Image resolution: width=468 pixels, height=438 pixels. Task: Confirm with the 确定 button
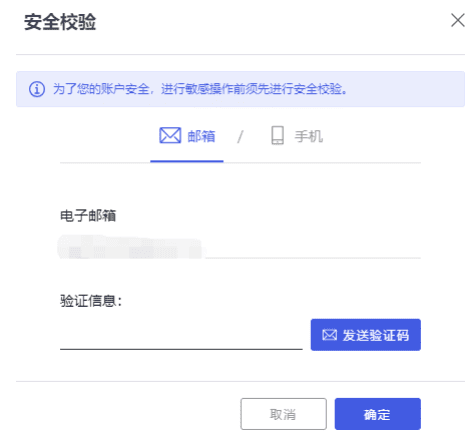click(378, 414)
